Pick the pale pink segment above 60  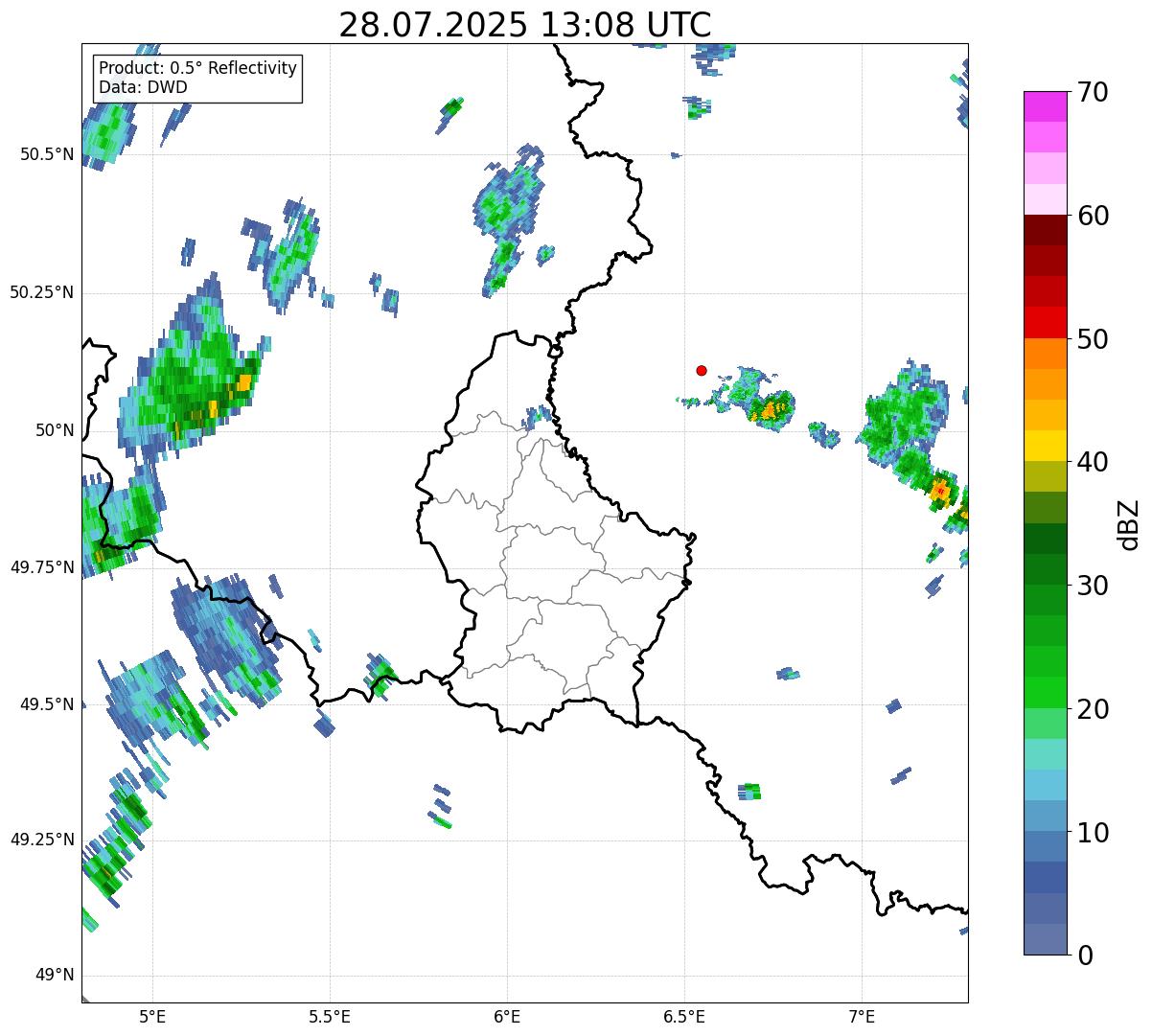(x=1045, y=199)
